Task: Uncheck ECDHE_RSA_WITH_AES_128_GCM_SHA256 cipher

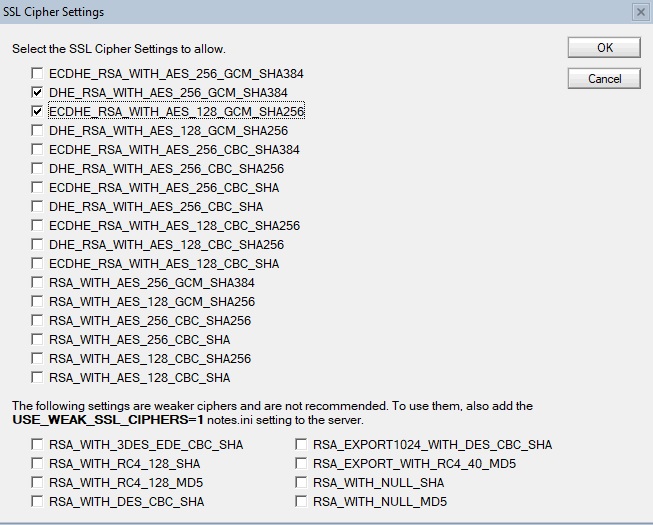Action: (x=37, y=111)
